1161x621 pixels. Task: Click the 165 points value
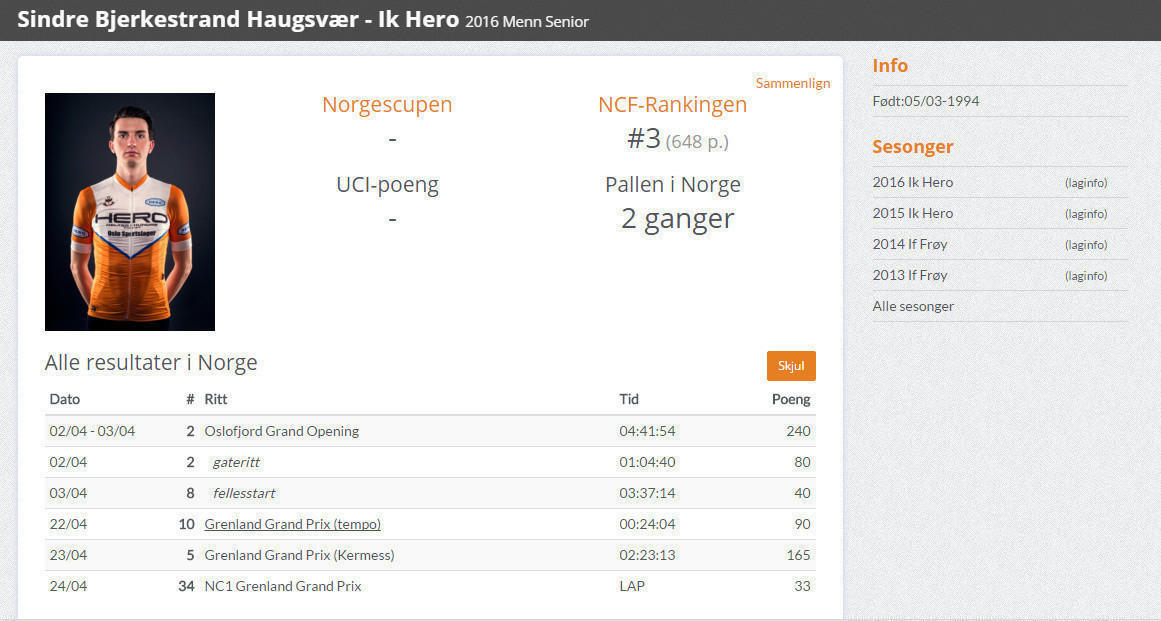[798, 555]
